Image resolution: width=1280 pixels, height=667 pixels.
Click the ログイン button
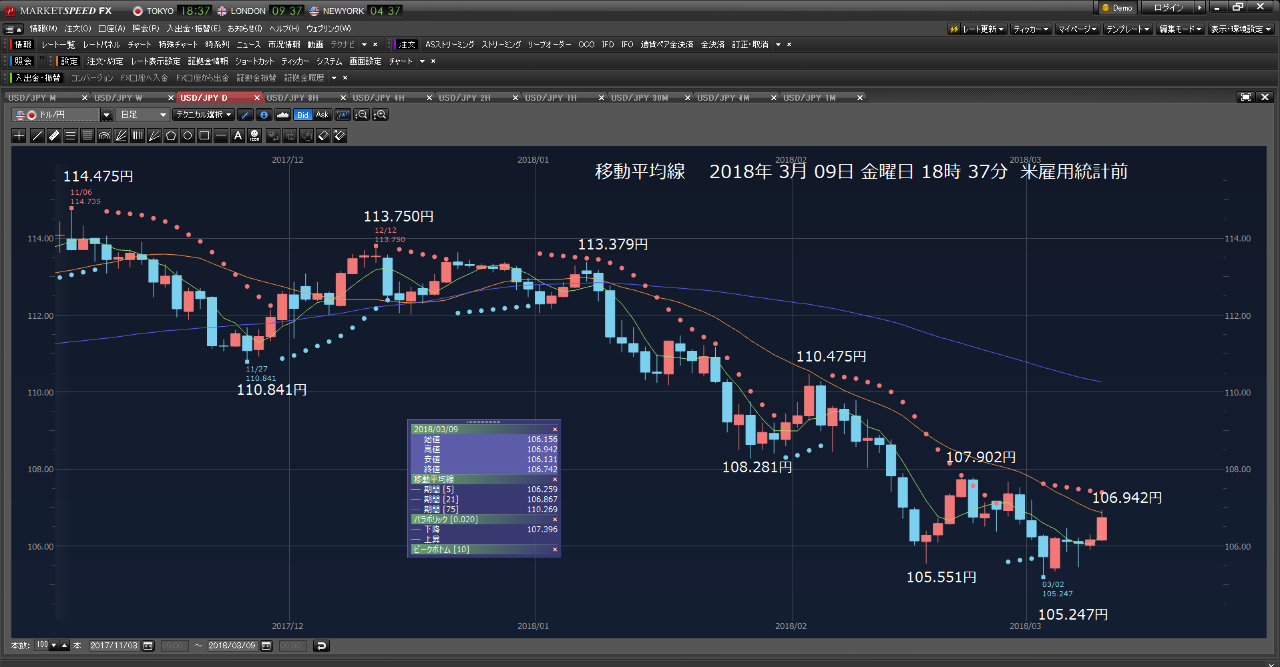coord(1167,7)
